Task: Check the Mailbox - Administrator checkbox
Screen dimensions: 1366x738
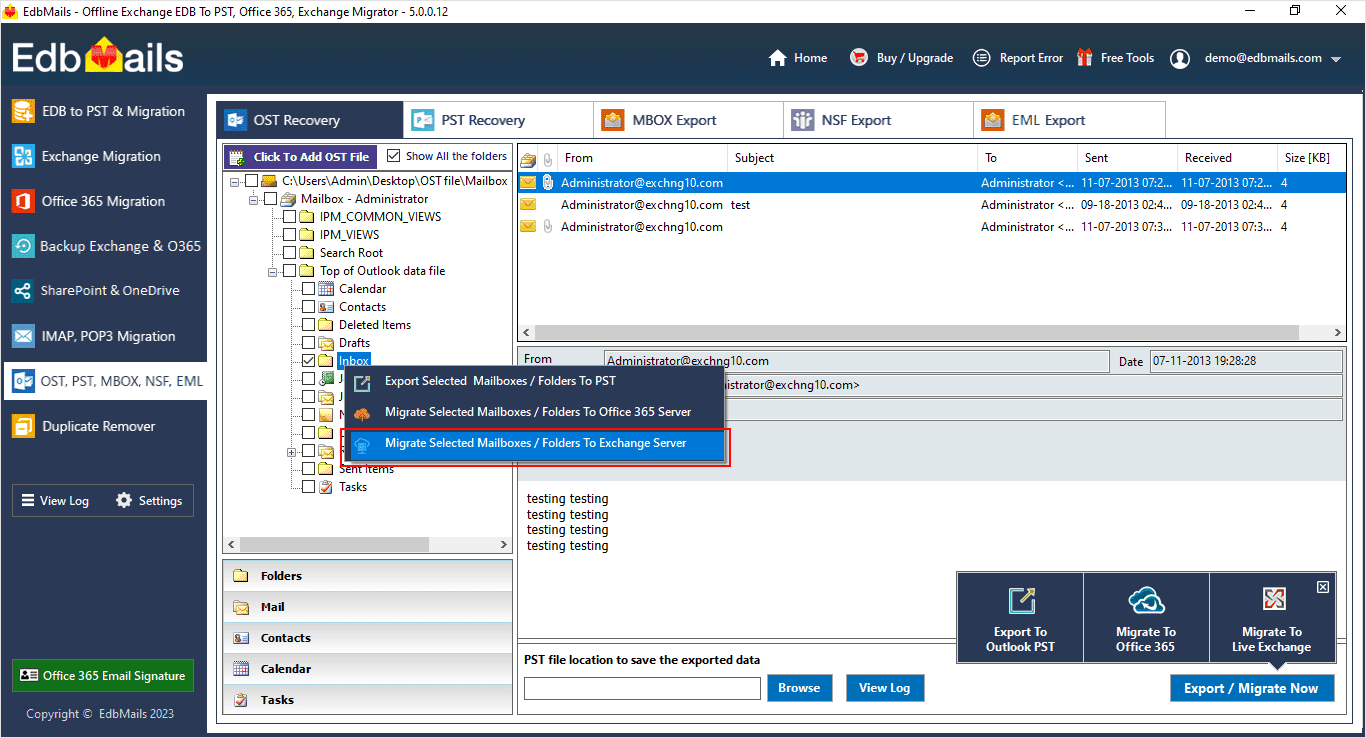Action: pos(270,199)
